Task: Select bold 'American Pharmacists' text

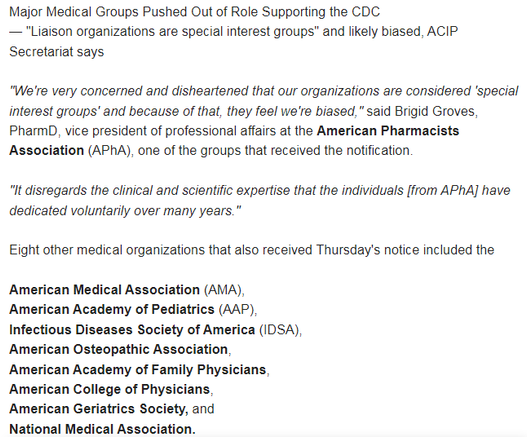Action: point(388,130)
